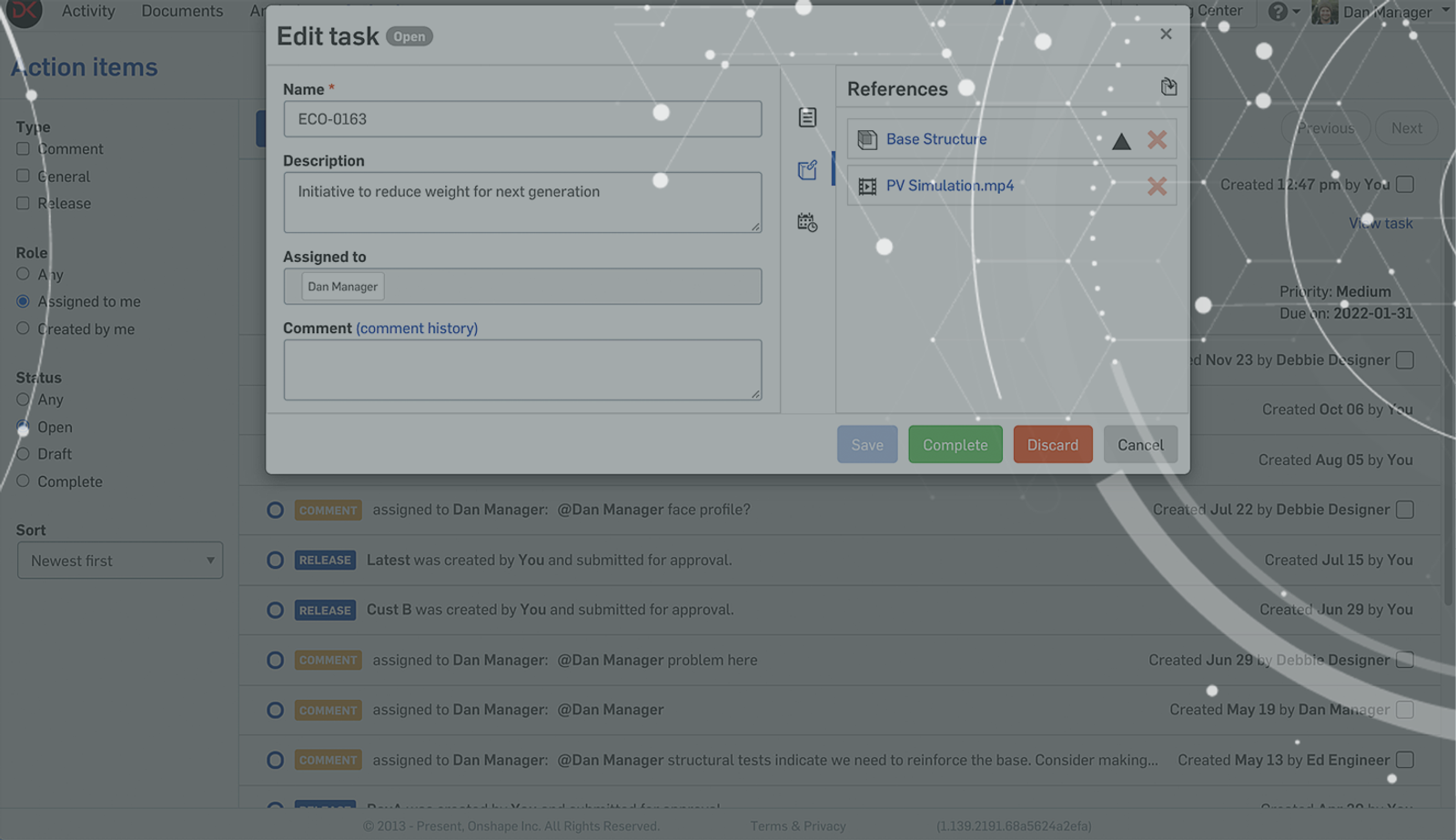Viewport: 1456px width, 840px height.
Task: Check the General type filter
Action: click(24, 177)
